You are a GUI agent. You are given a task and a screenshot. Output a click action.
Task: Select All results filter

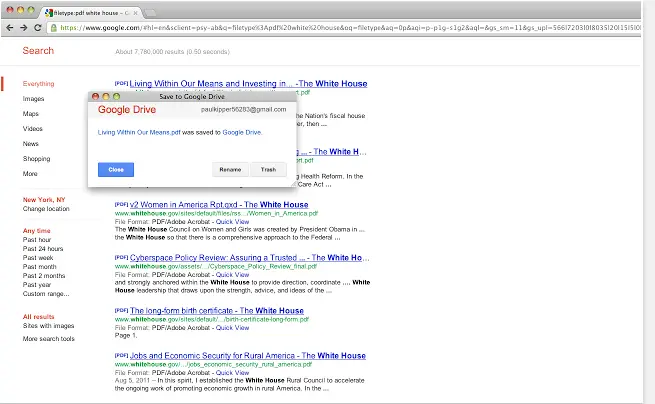38,317
